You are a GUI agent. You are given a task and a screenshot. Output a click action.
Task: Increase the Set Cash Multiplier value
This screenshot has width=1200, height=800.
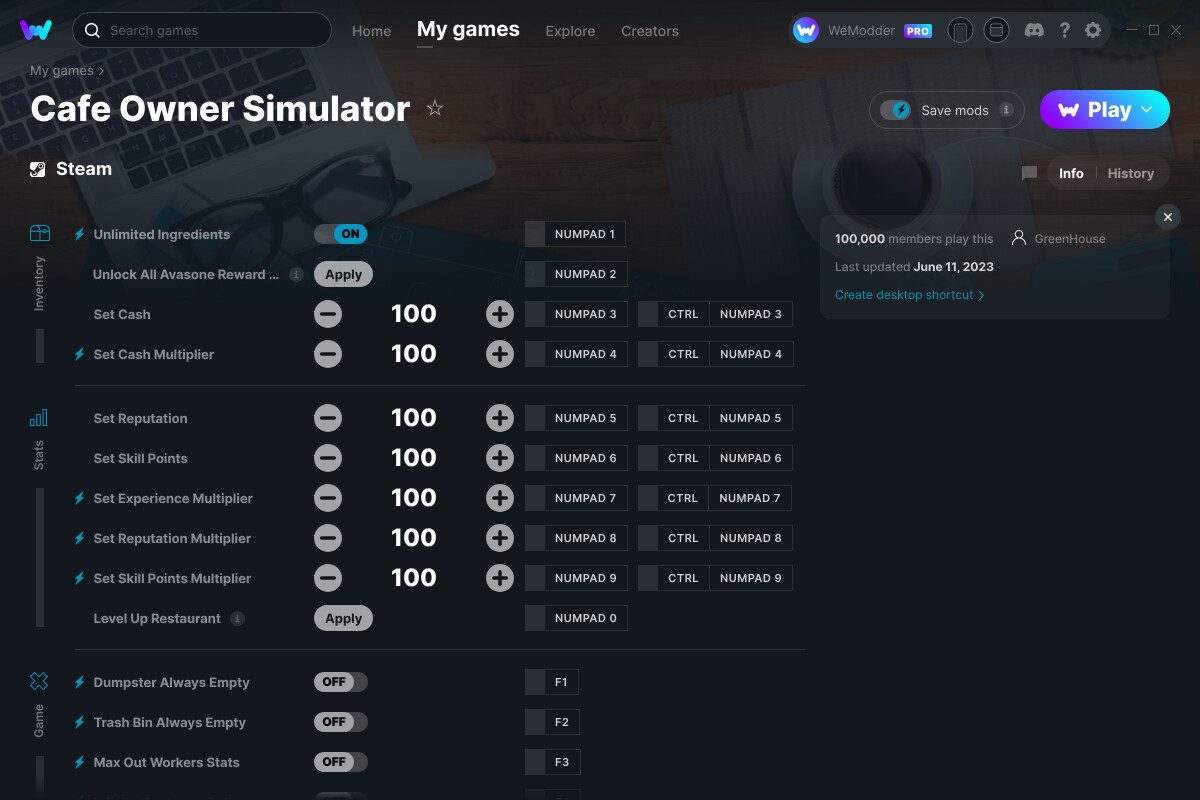click(500, 354)
